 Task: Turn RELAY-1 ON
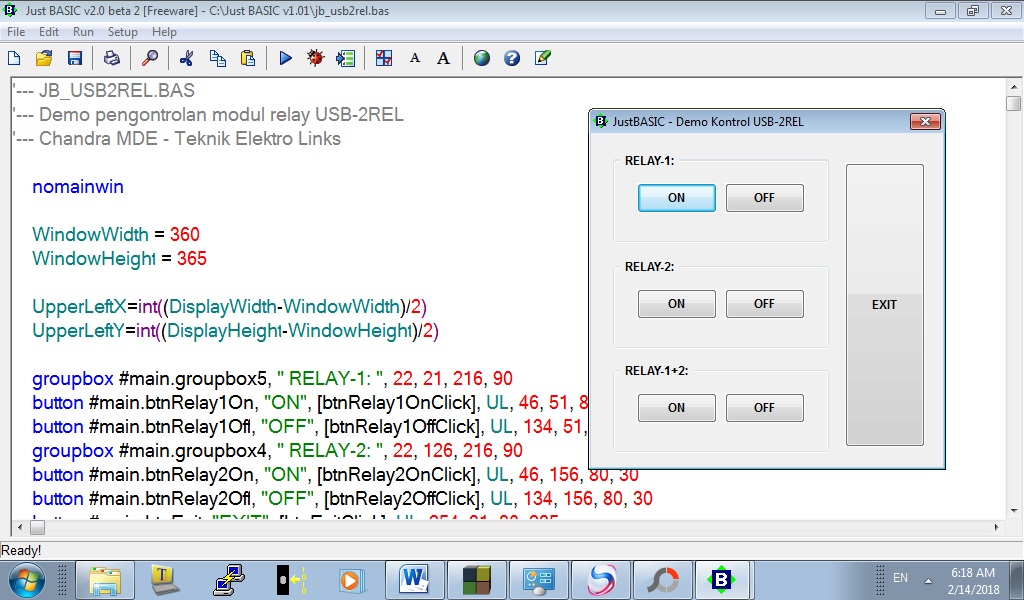coord(677,198)
